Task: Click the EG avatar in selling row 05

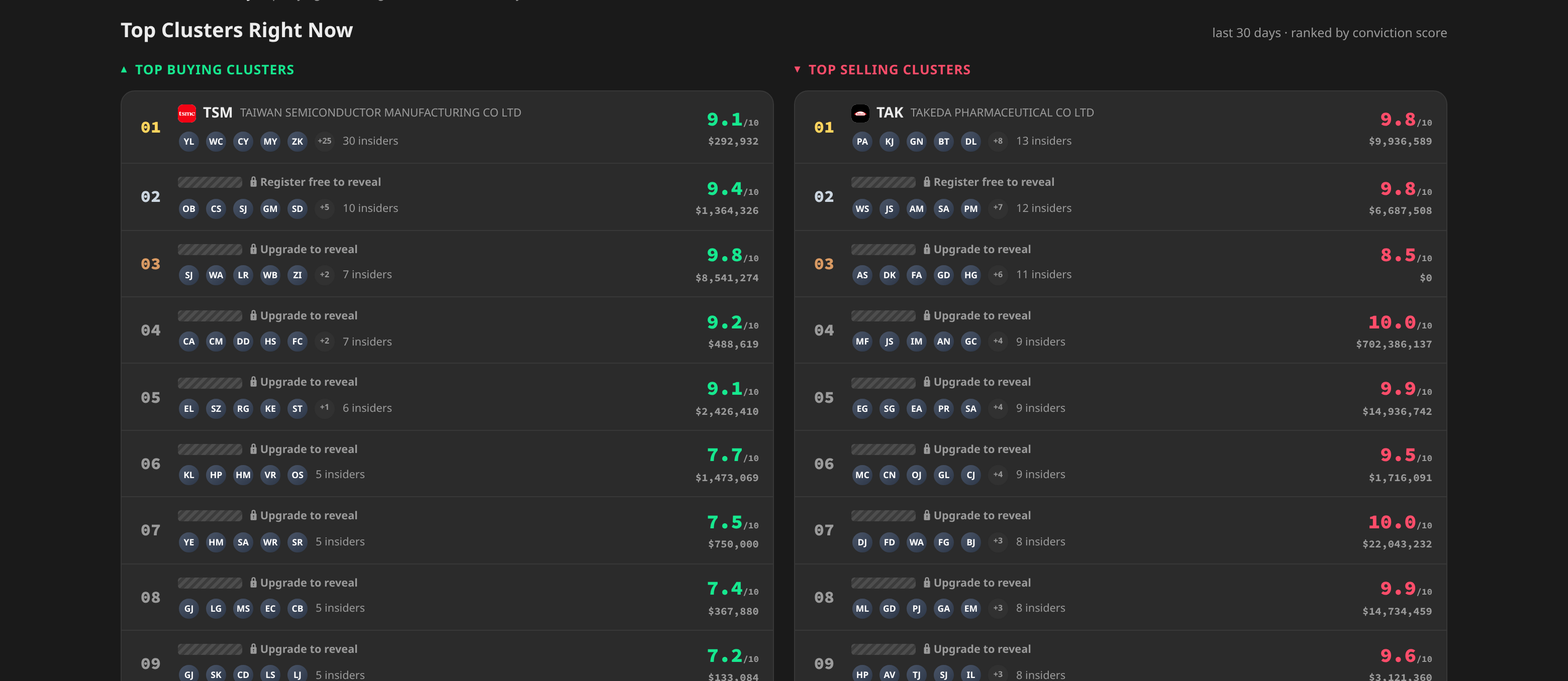Action: (862, 409)
